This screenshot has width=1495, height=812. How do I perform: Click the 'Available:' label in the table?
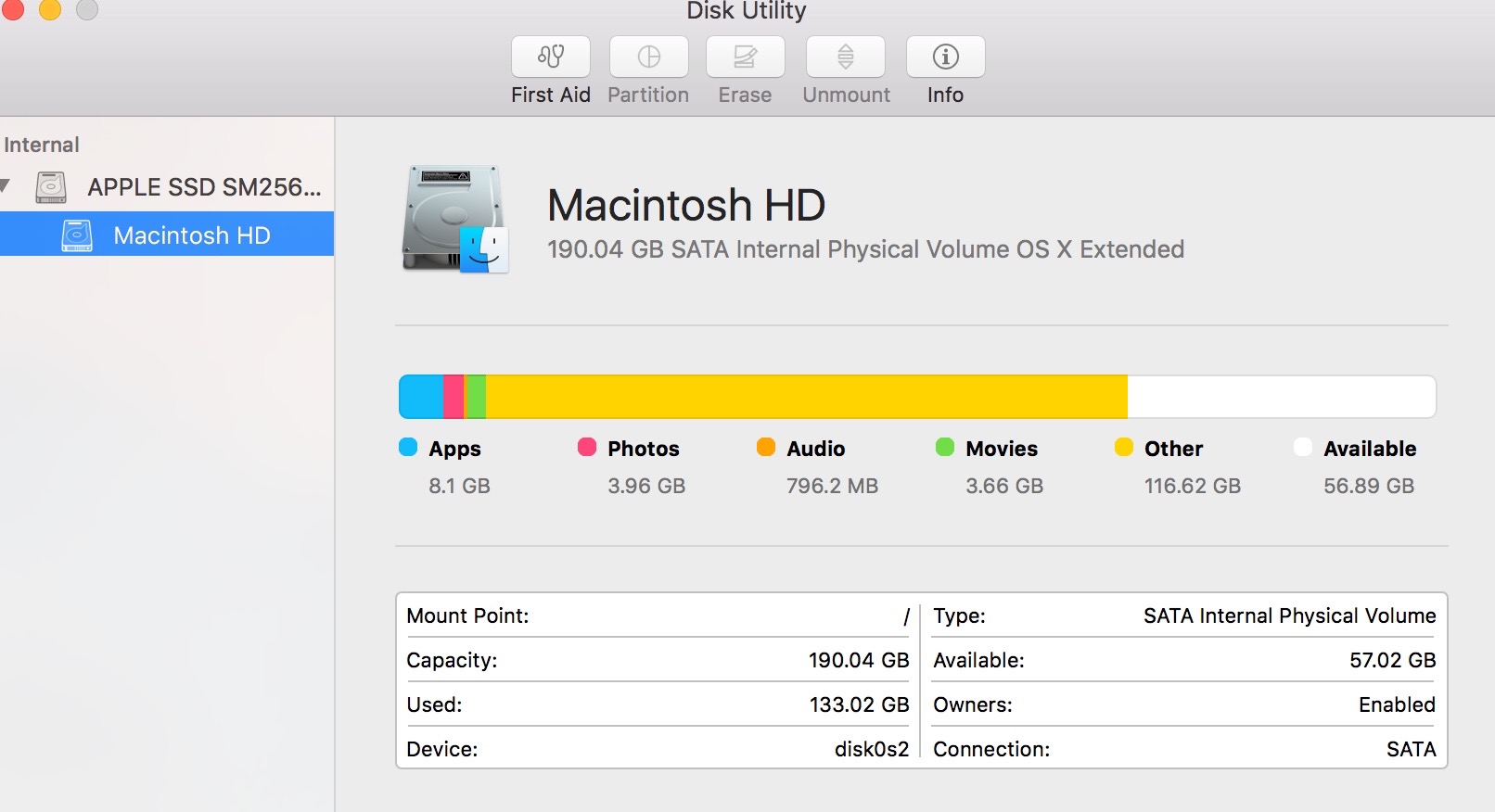[x=978, y=660]
